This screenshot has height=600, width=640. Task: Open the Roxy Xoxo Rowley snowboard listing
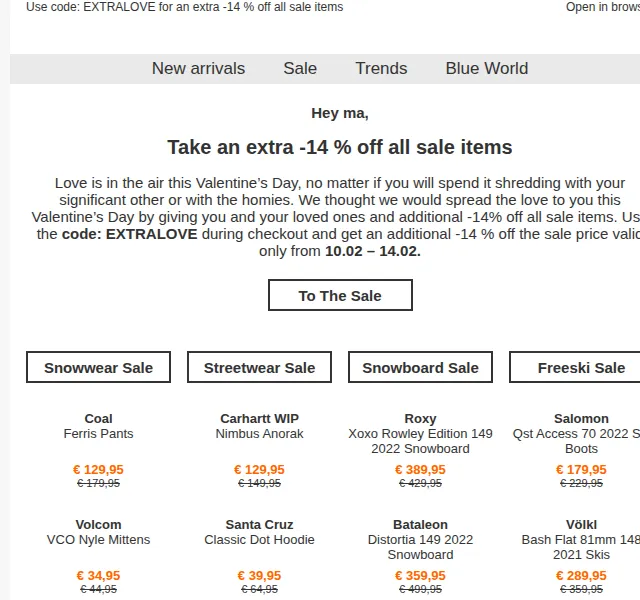click(x=420, y=433)
